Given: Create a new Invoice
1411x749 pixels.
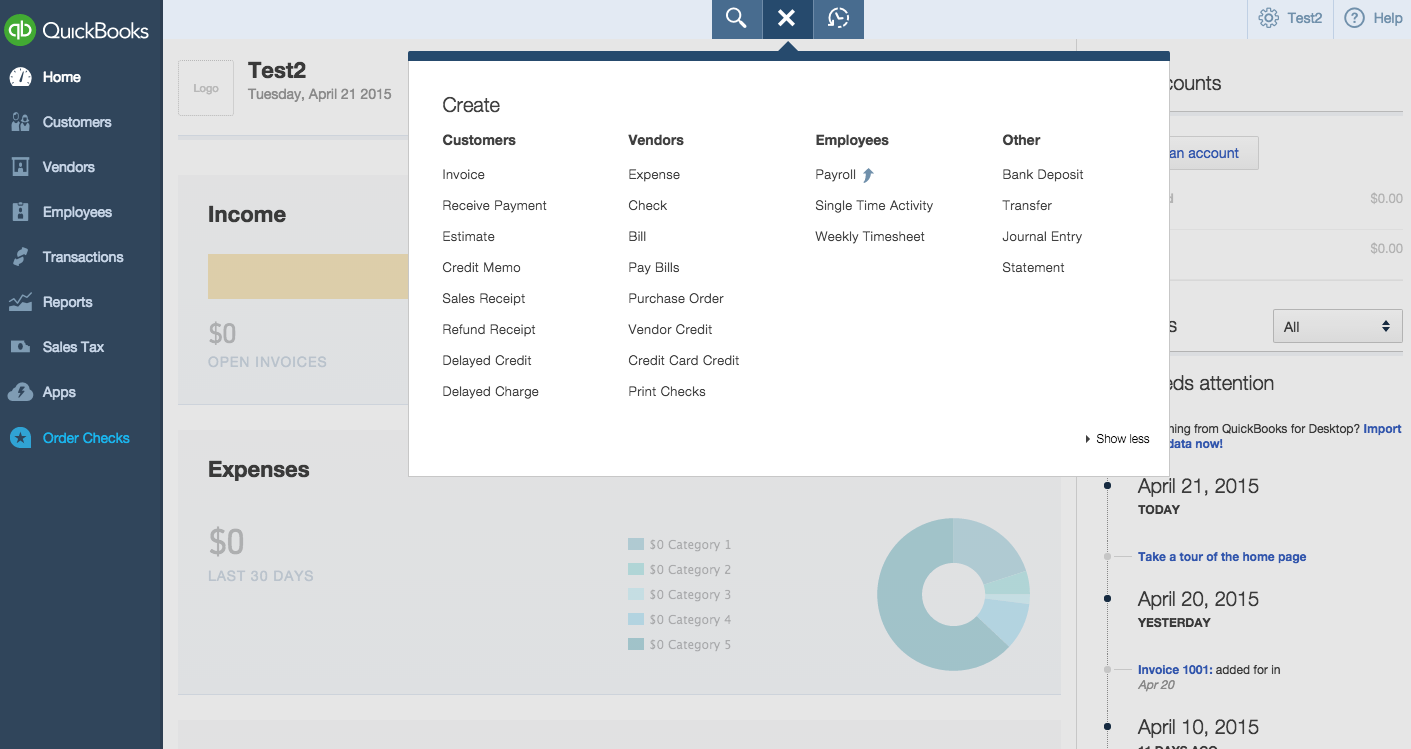Looking at the screenshot, I should (463, 174).
